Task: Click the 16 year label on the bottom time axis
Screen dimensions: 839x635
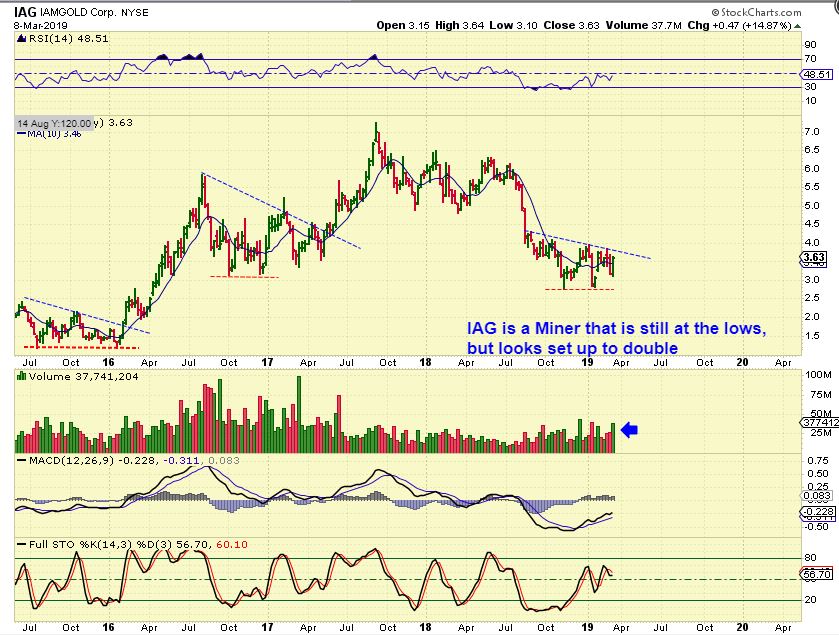Action: click(109, 627)
